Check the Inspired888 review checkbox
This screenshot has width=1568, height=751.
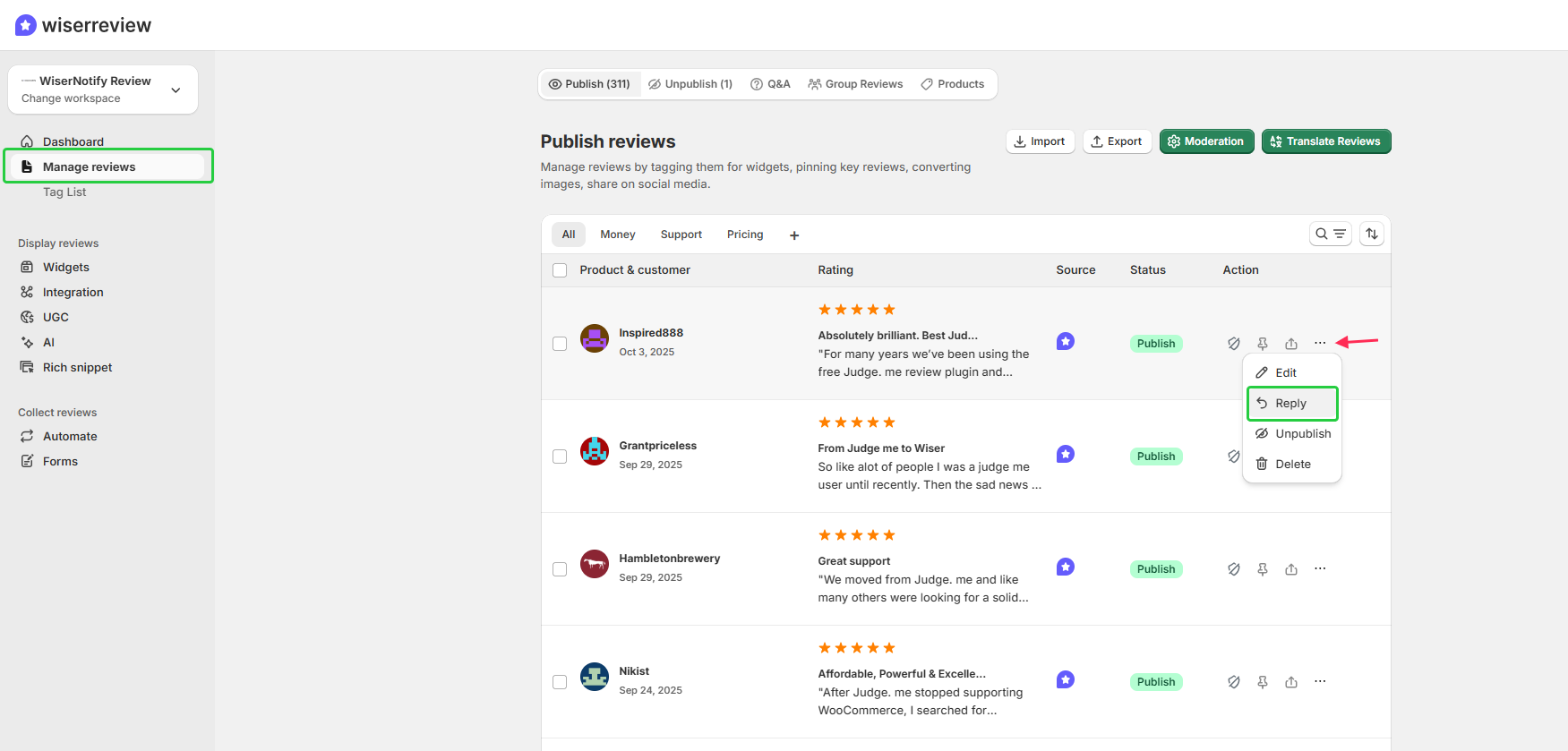tap(560, 344)
